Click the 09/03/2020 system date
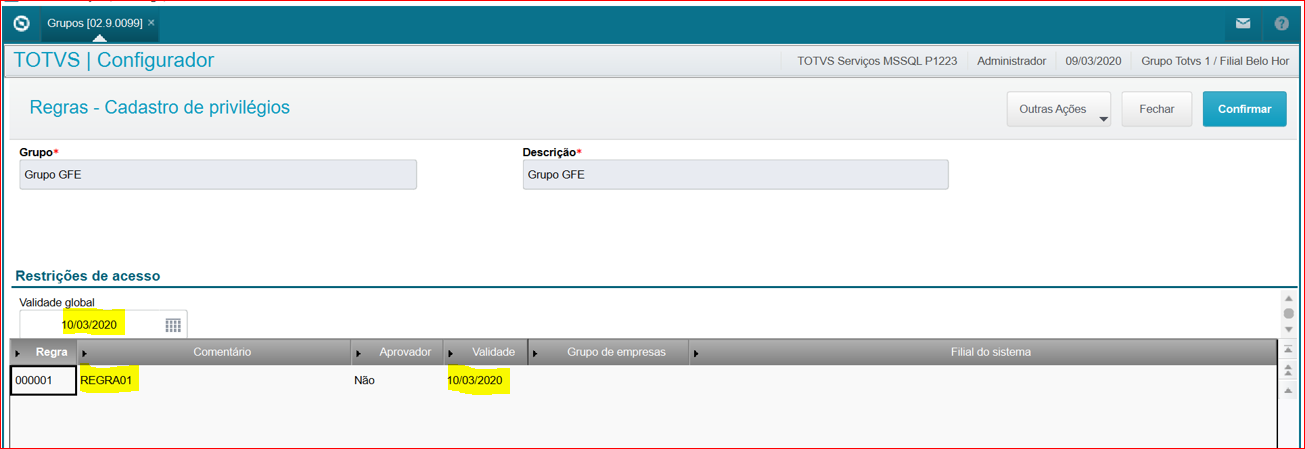 (1093, 61)
